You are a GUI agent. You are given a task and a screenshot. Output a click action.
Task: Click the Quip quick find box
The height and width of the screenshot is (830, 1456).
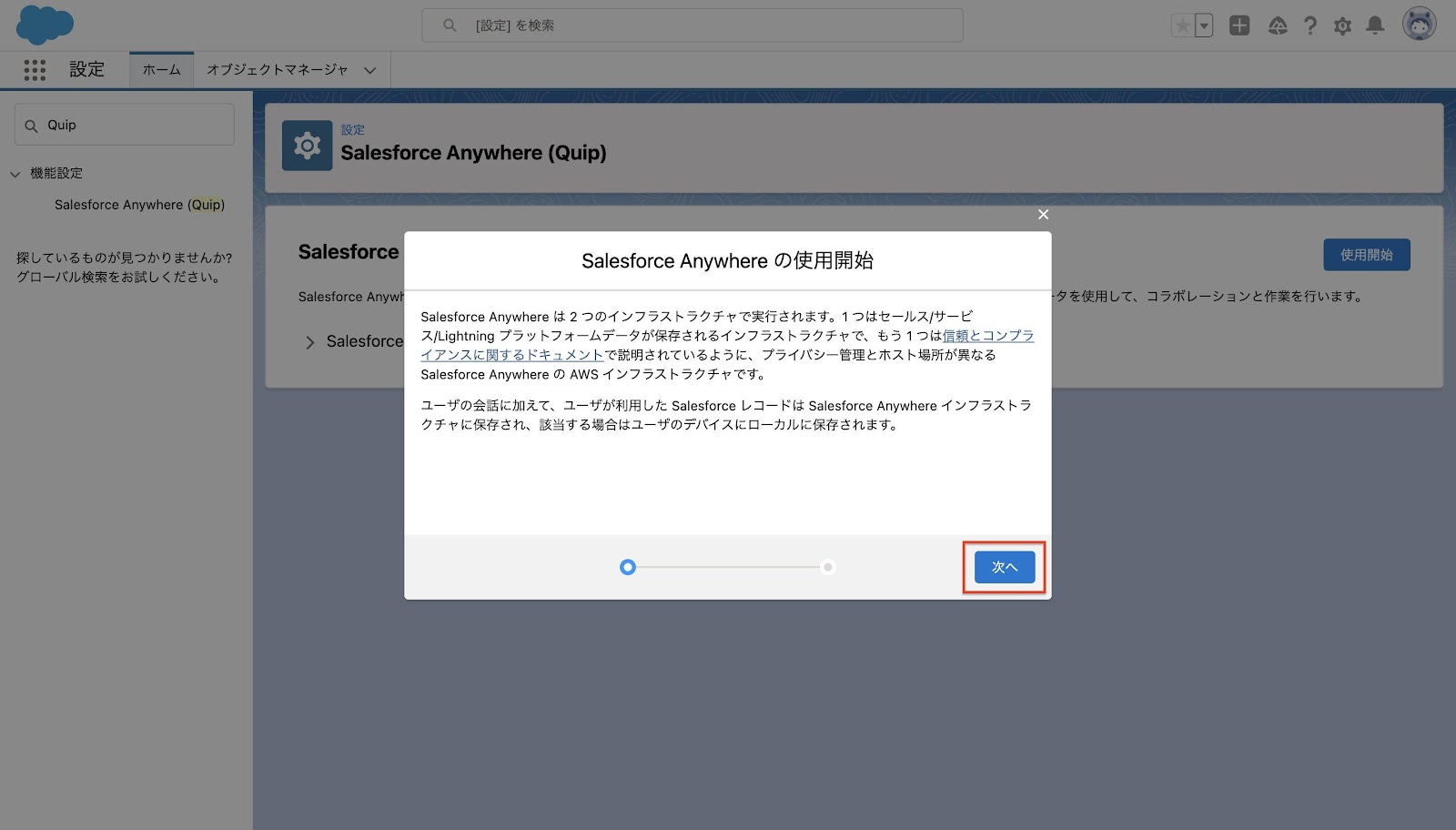[x=125, y=125]
